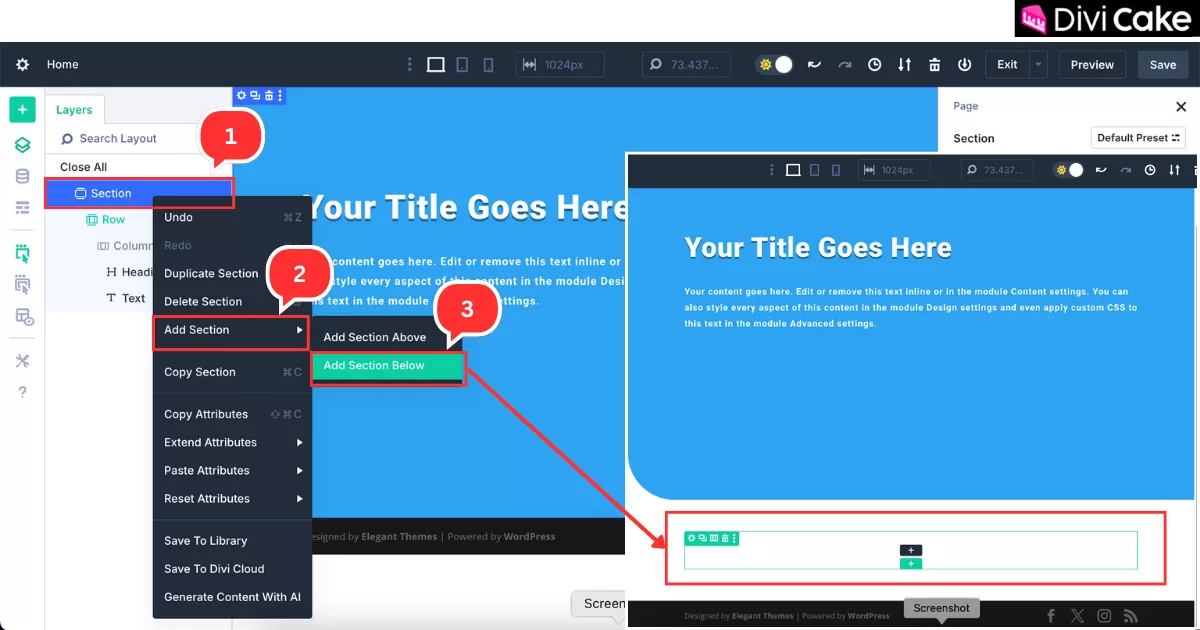The width and height of the screenshot is (1200, 630).
Task: Open the Default Preset dropdown
Action: point(1138,138)
